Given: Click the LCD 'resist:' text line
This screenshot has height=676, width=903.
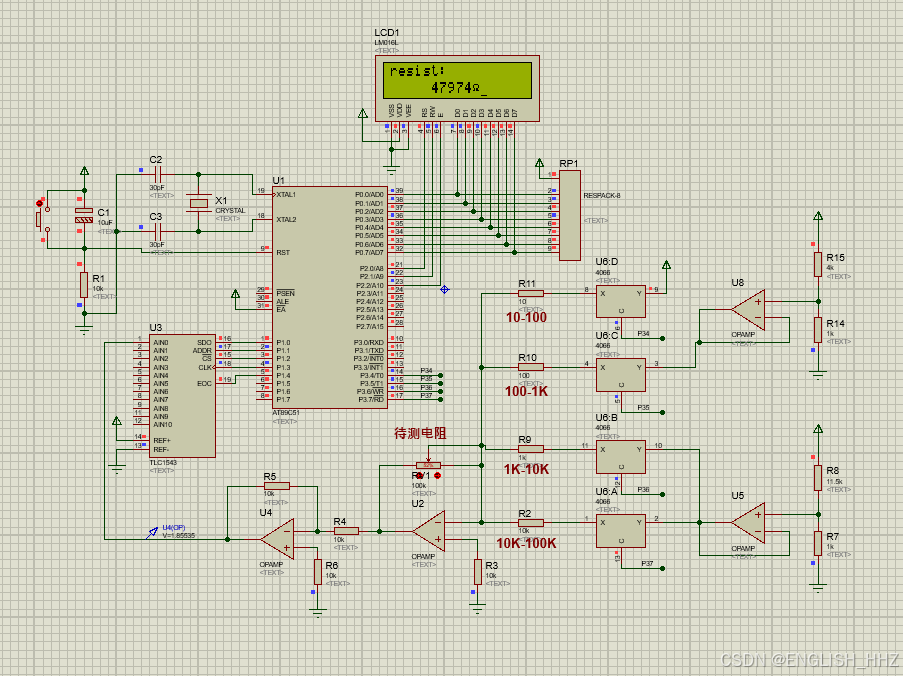Looking at the screenshot, I should [x=417, y=71].
